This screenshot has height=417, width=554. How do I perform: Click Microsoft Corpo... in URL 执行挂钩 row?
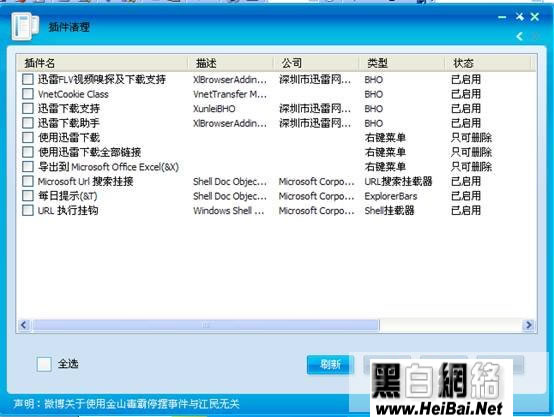[x=316, y=210]
